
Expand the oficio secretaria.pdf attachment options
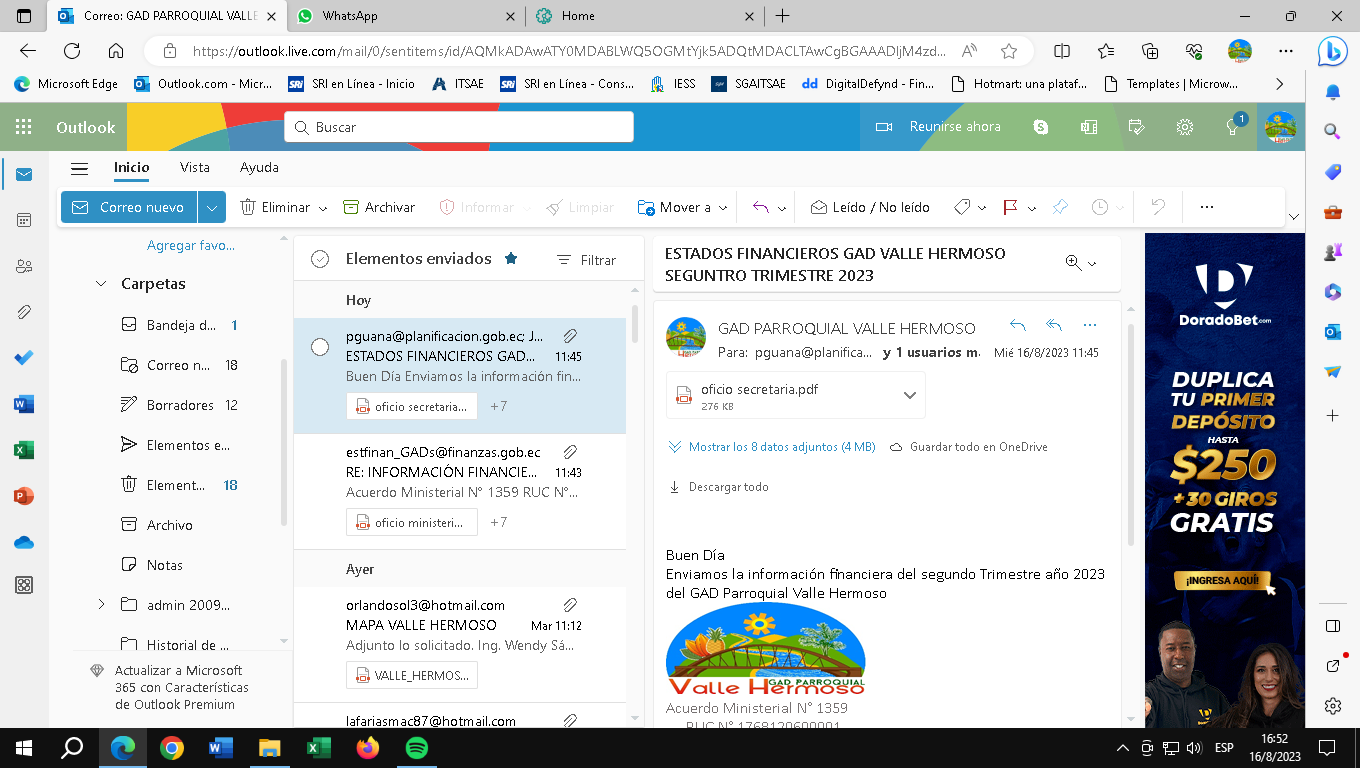tap(909, 395)
